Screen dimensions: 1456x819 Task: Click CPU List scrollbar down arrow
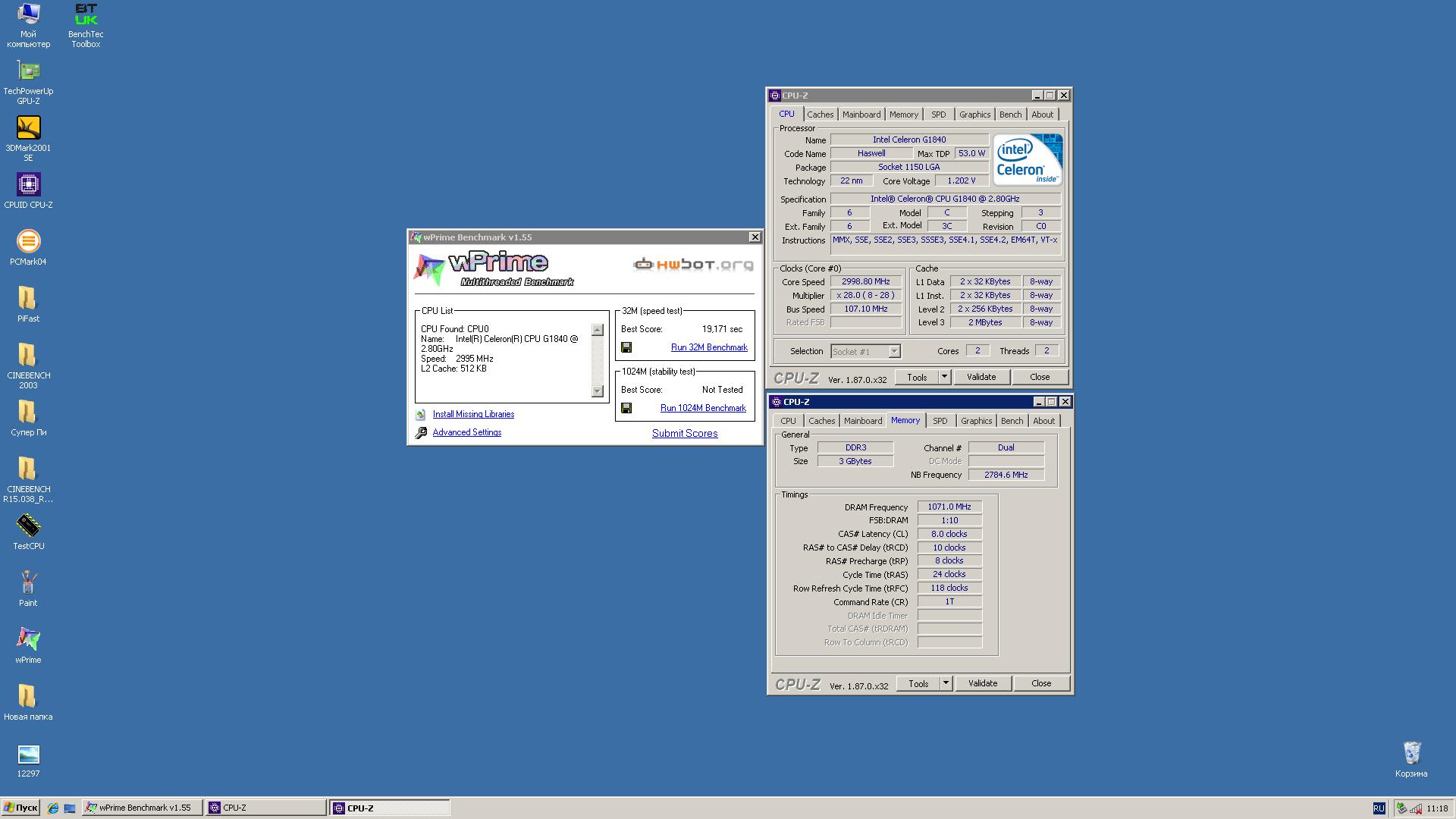click(598, 391)
